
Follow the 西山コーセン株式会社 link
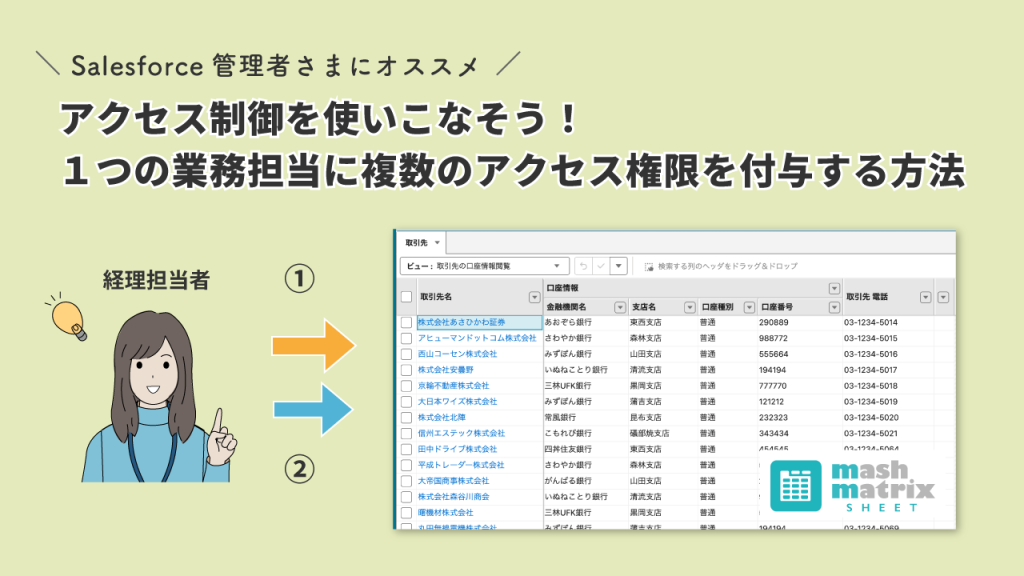pos(457,354)
